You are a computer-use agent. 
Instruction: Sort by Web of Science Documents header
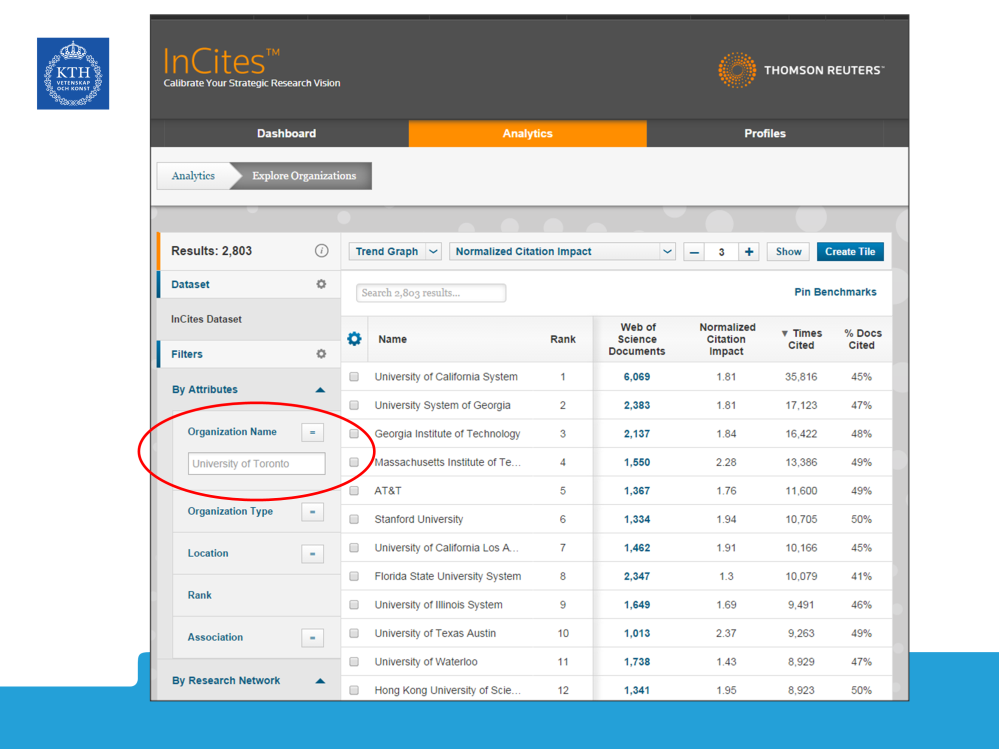pyautogui.click(x=636, y=339)
